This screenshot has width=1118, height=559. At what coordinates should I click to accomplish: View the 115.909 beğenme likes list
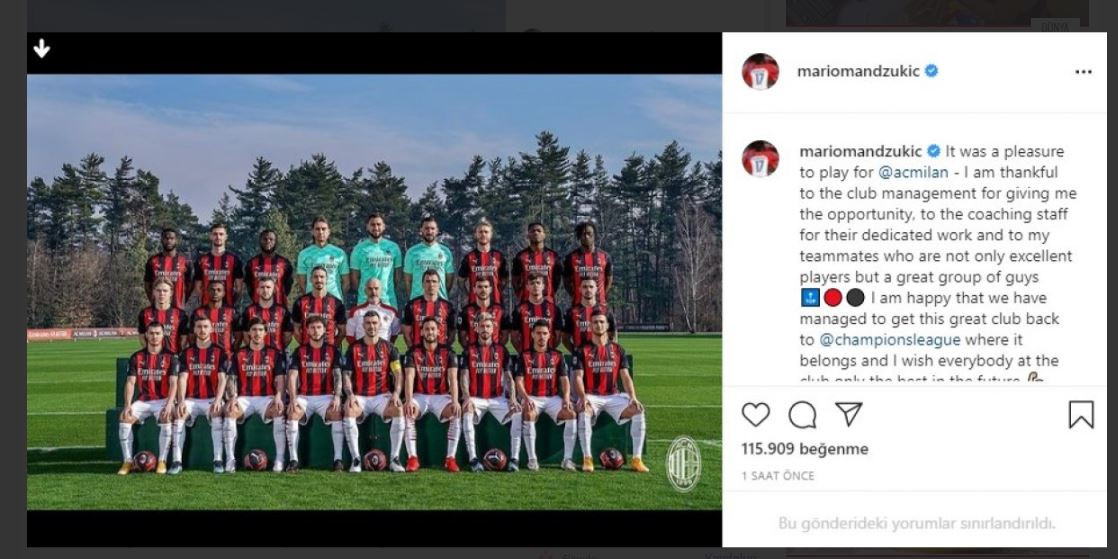[x=805, y=449]
